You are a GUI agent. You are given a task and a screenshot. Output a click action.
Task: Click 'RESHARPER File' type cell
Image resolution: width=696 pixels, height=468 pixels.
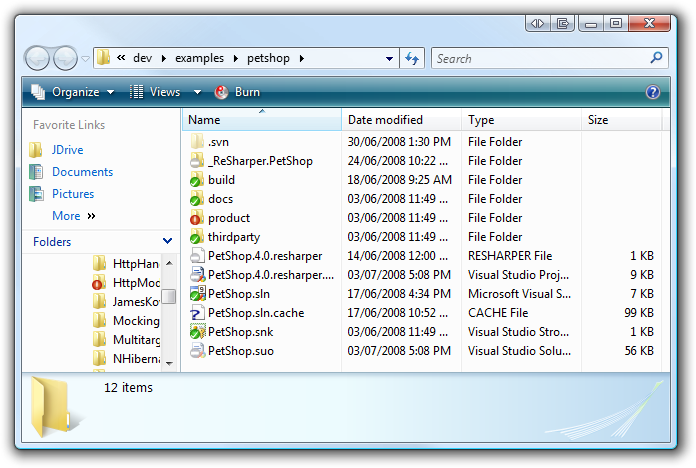coord(510,256)
